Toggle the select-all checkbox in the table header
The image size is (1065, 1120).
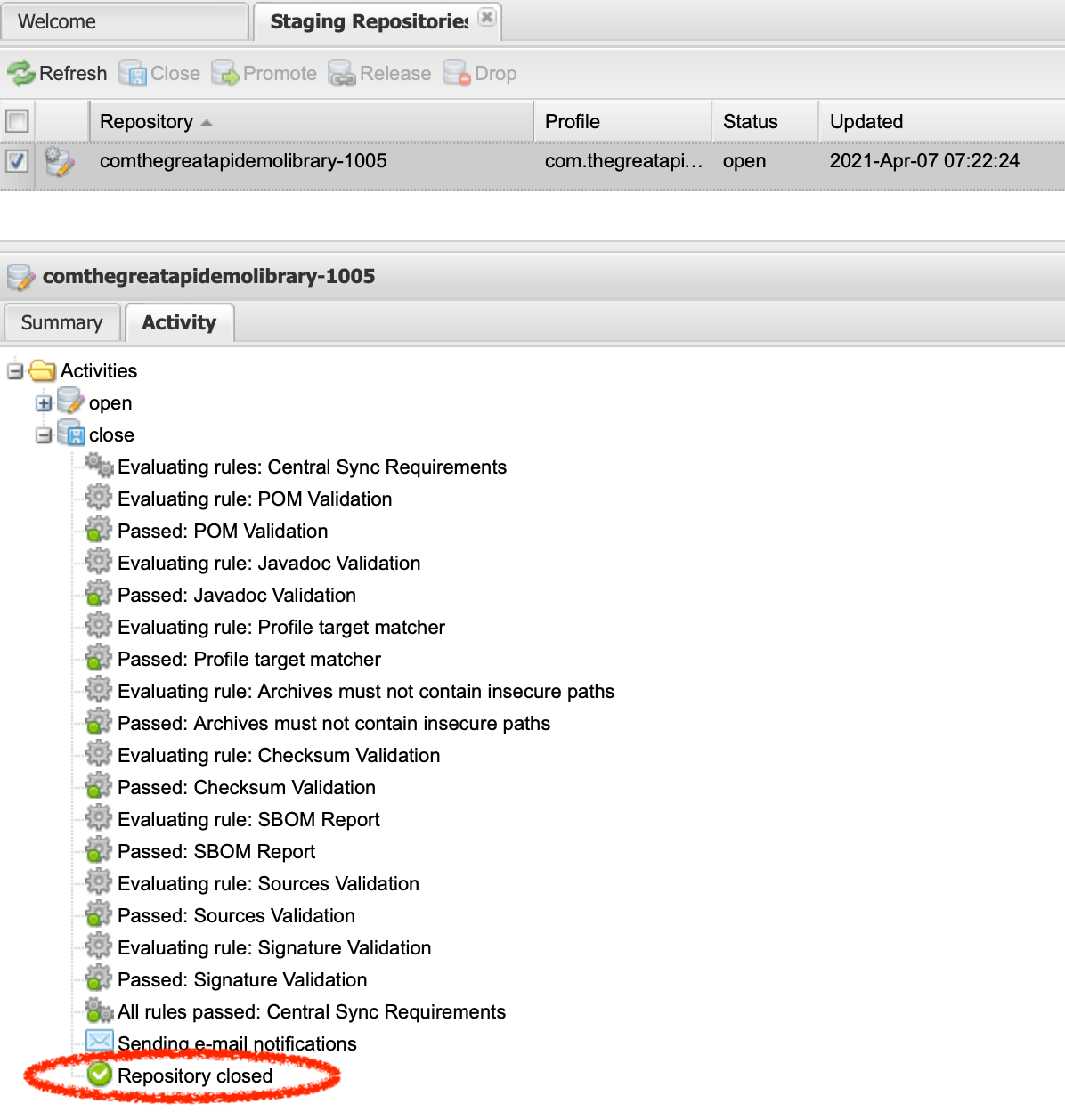point(17,120)
